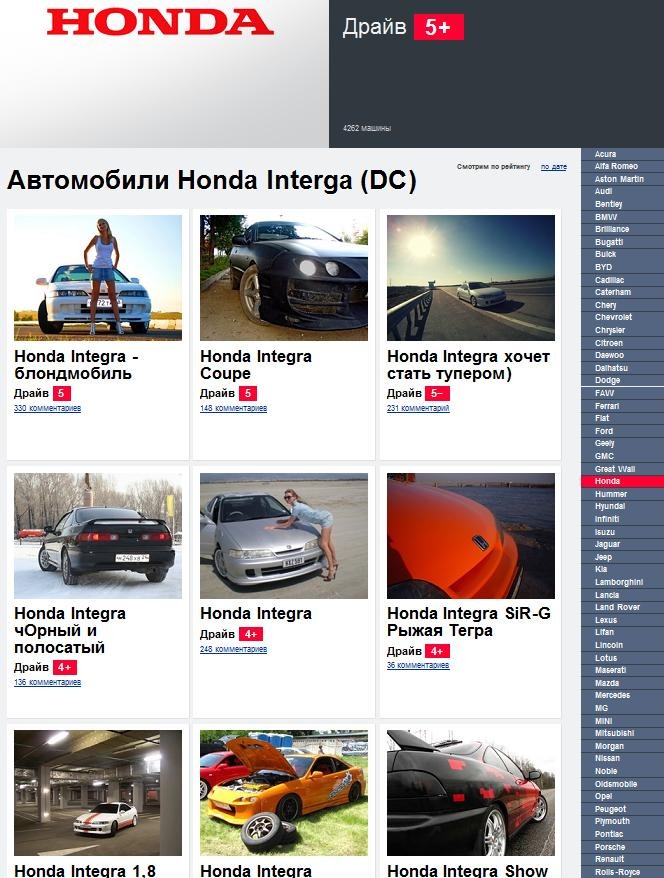Screen dimensions: 664x878
Task: Select Audi in the brand list
Action: 603,192
